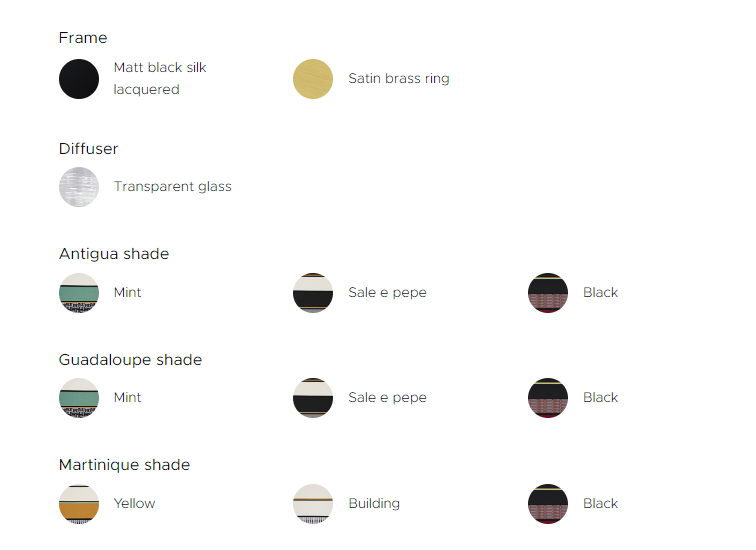Click the Building label under Martinique shade
This screenshot has height=550, width=756.
[374, 504]
